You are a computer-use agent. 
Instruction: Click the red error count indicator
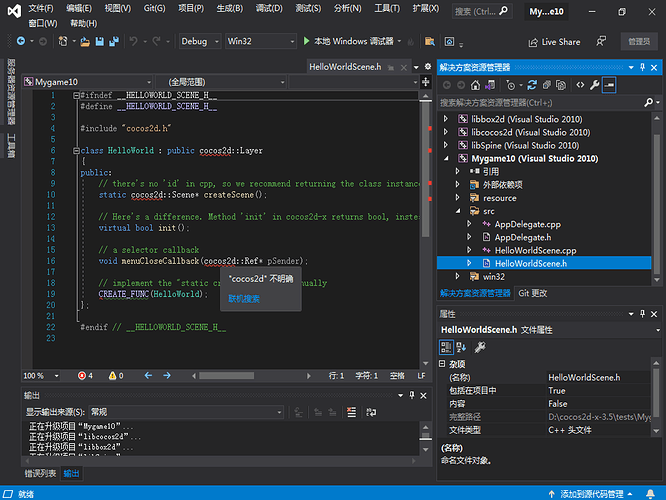click(x=85, y=375)
